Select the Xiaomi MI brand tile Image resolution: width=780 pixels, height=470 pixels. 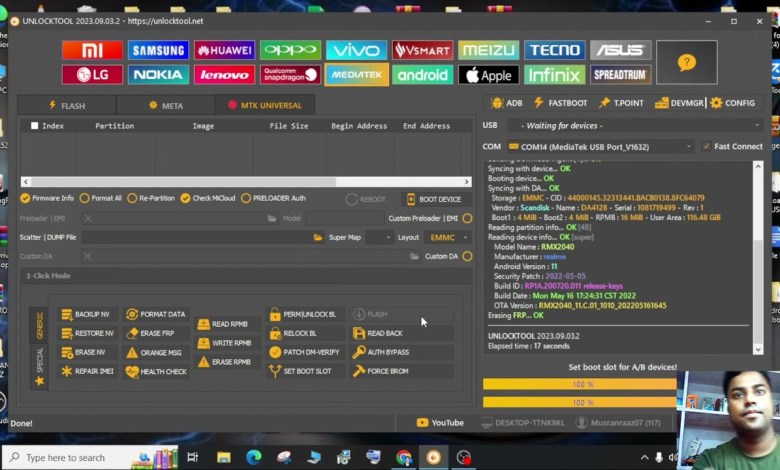click(92, 50)
